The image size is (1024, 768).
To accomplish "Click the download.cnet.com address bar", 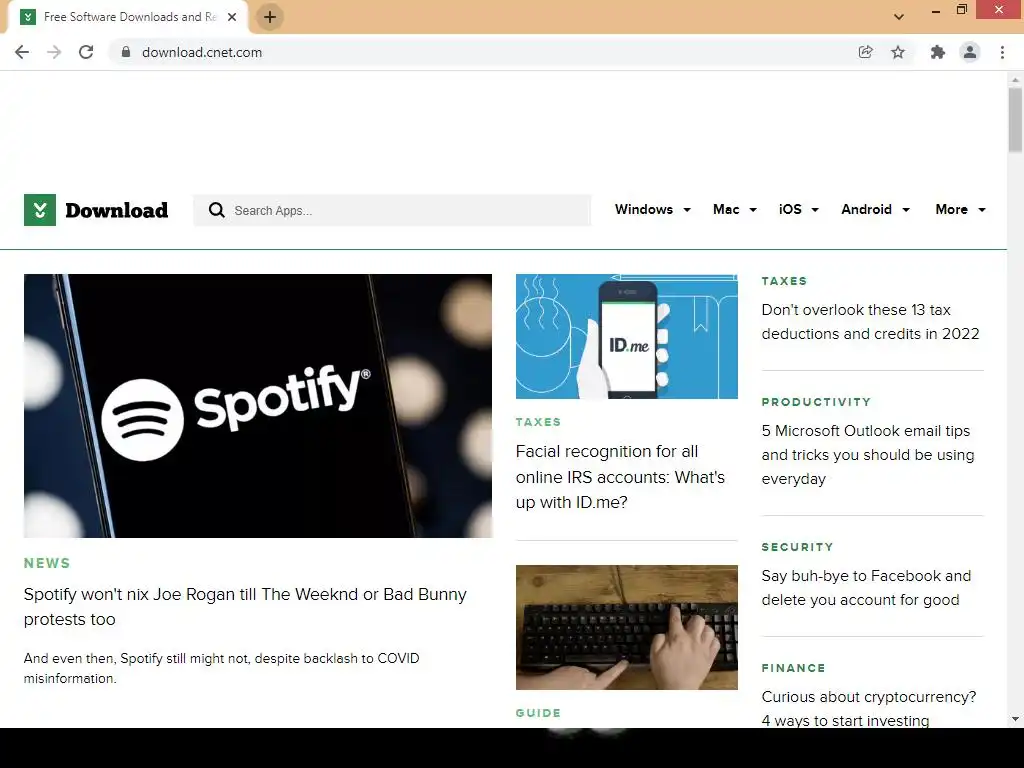I will click(x=483, y=52).
